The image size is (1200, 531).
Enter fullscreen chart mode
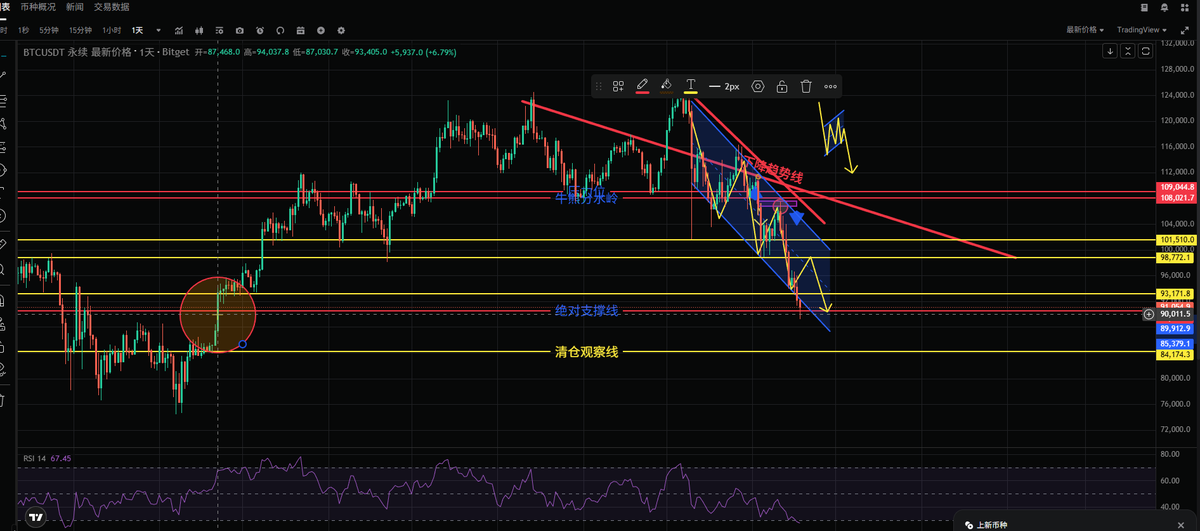point(1185,30)
